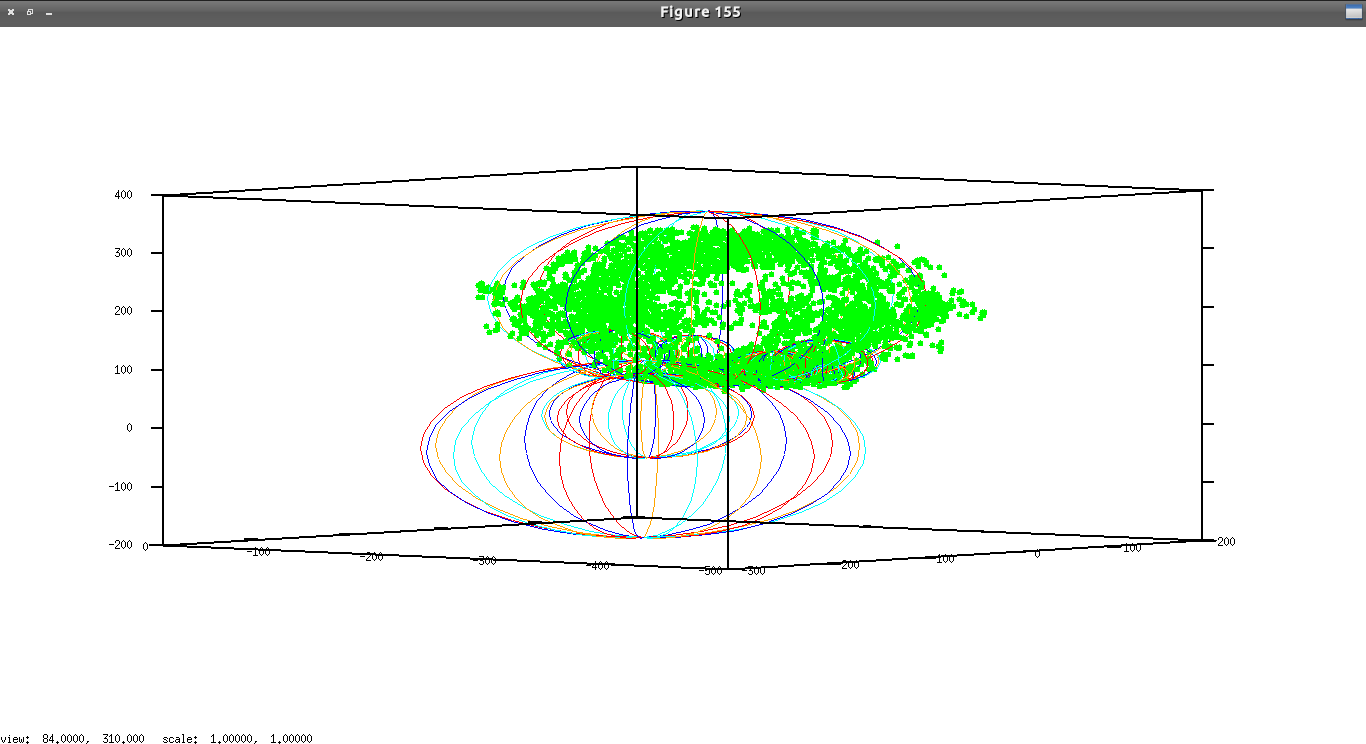This screenshot has height=744, width=1366.
Task: Click the "Figure 155" title text
Action: click(x=700, y=12)
